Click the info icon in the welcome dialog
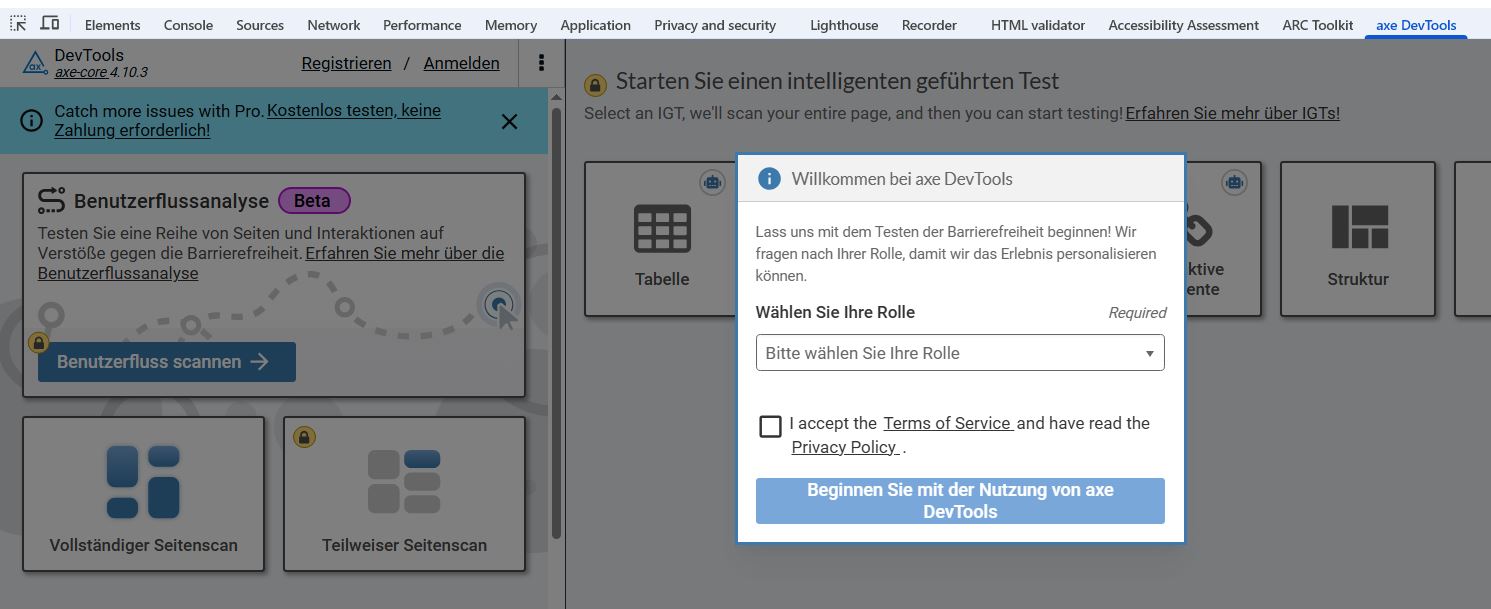 pos(769,179)
